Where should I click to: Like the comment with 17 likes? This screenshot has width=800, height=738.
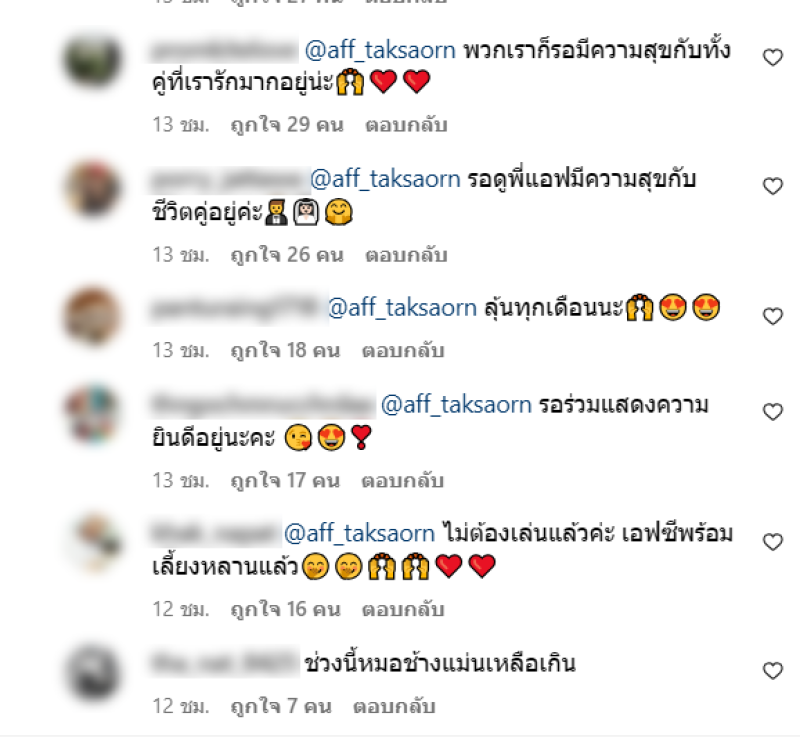click(772, 412)
